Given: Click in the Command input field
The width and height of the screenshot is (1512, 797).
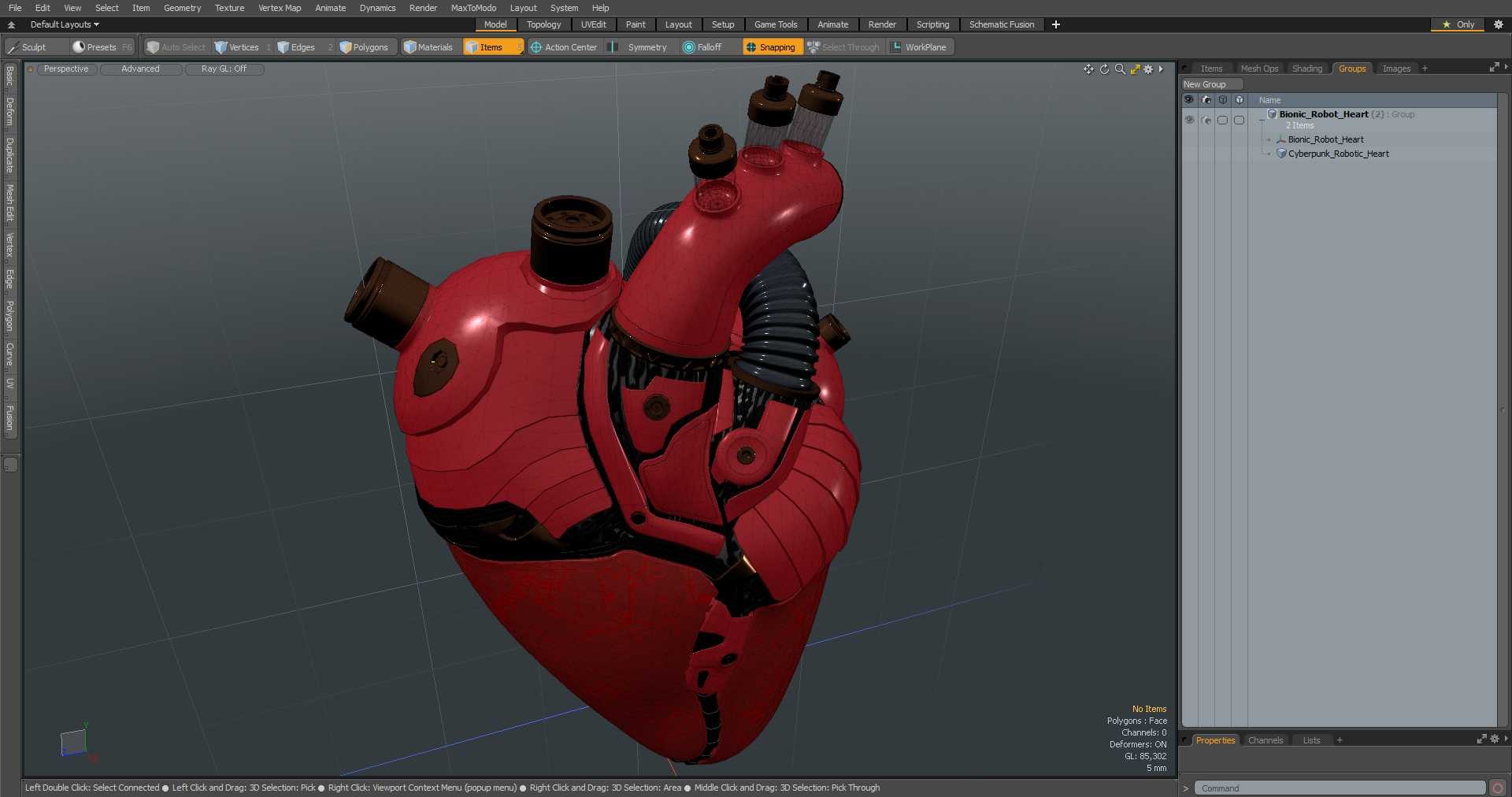Looking at the screenshot, I should [1339, 788].
